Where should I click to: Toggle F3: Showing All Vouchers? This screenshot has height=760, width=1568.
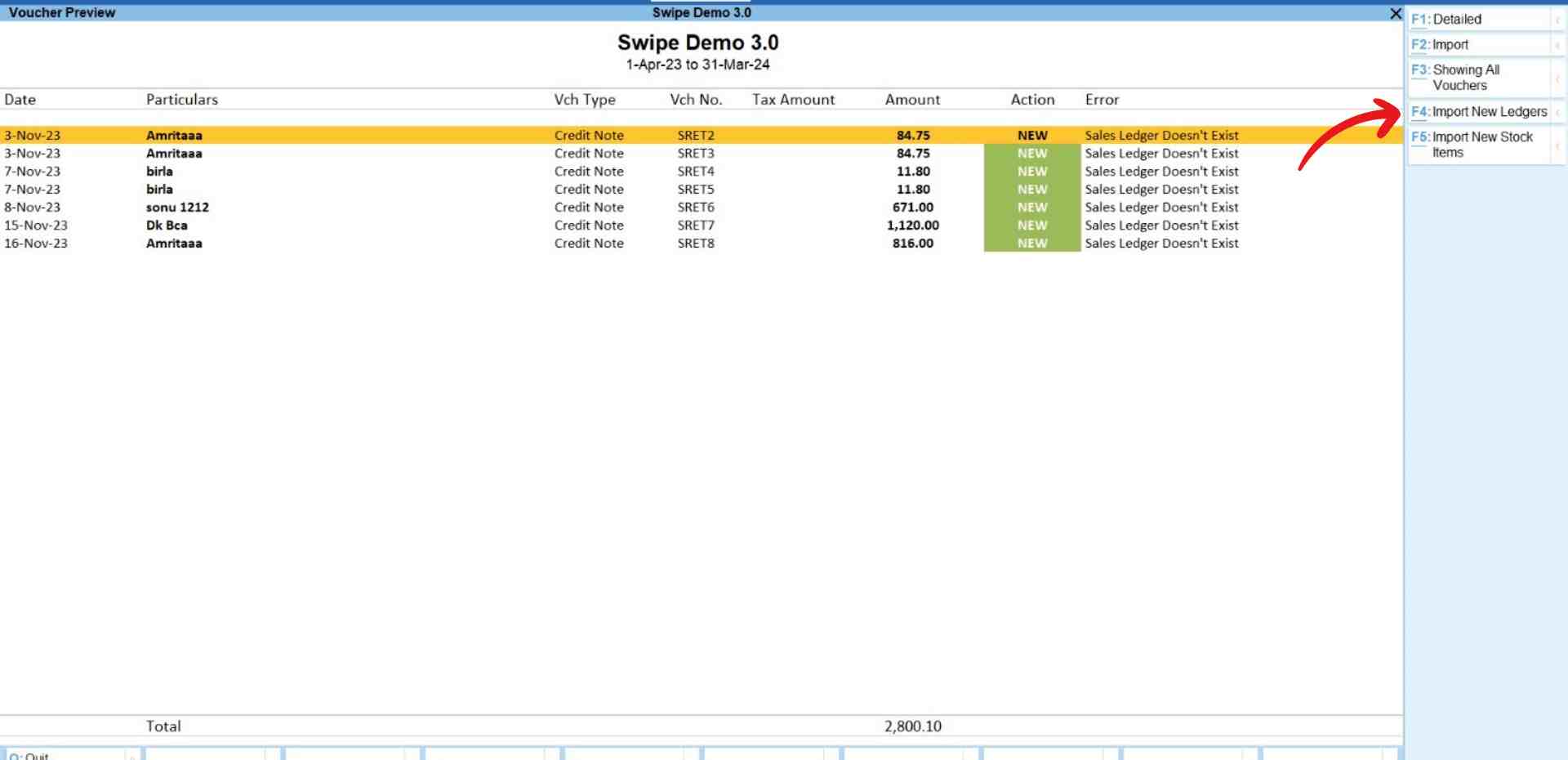[1479, 78]
